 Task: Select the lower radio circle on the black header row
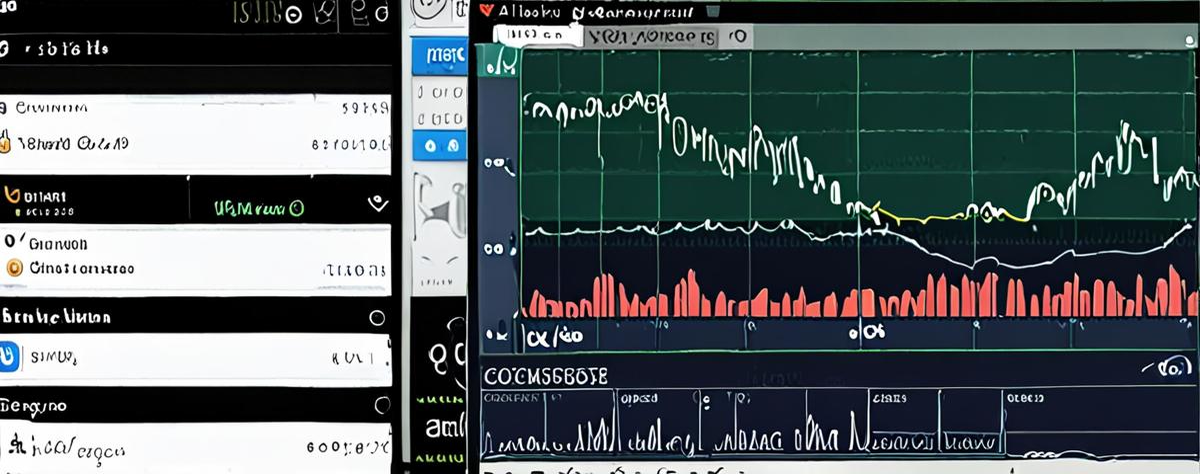[x=381, y=405]
